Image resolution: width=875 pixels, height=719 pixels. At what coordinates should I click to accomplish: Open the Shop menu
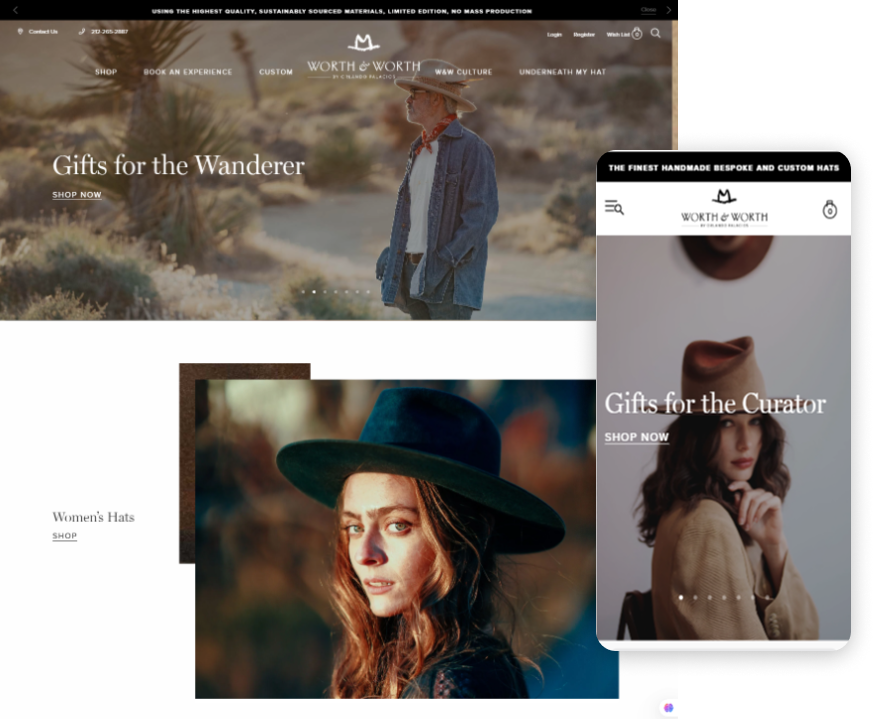tap(106, 72)
